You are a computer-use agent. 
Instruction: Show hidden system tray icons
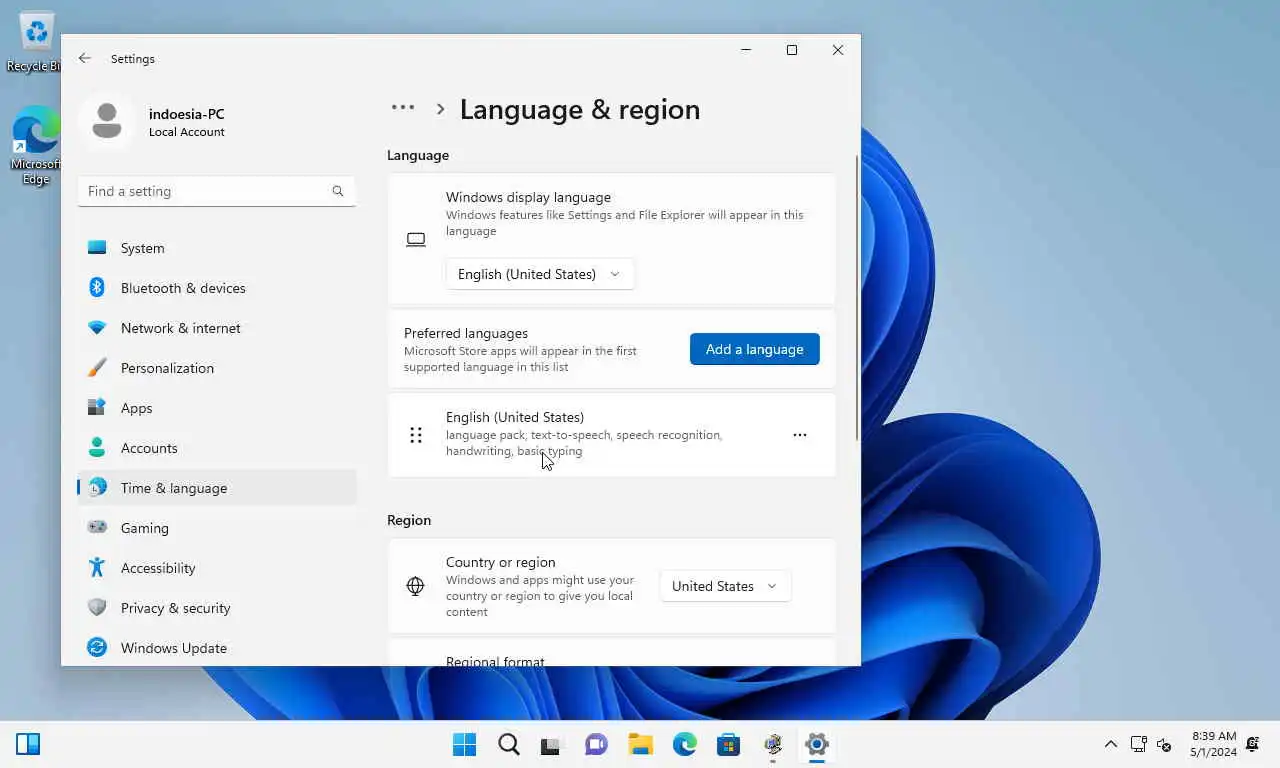pos(1110,744)
